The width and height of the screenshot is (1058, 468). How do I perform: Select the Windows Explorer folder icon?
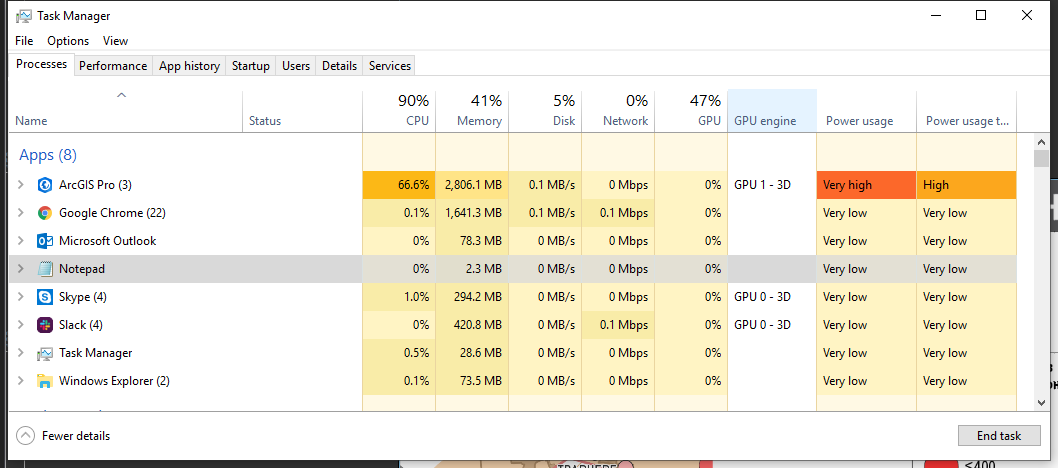tap(44, 381)
